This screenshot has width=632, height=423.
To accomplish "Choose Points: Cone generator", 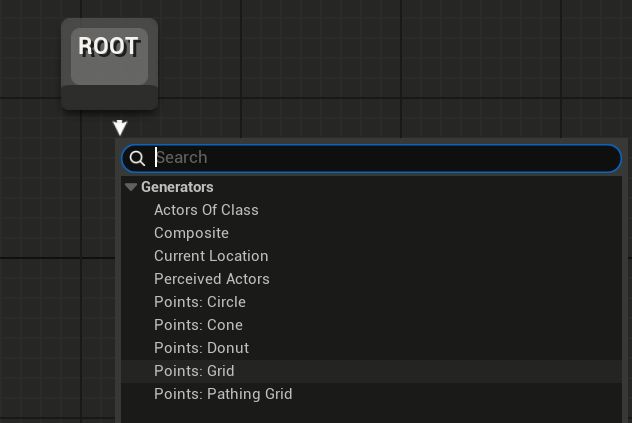I will [x=198, y=325].
